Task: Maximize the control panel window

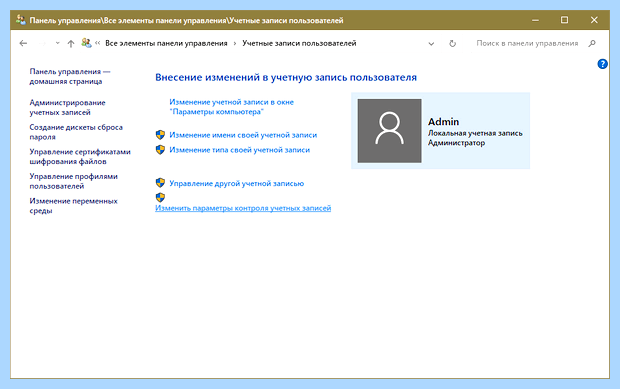Action: pyautogui.click(x=565, y=20)
